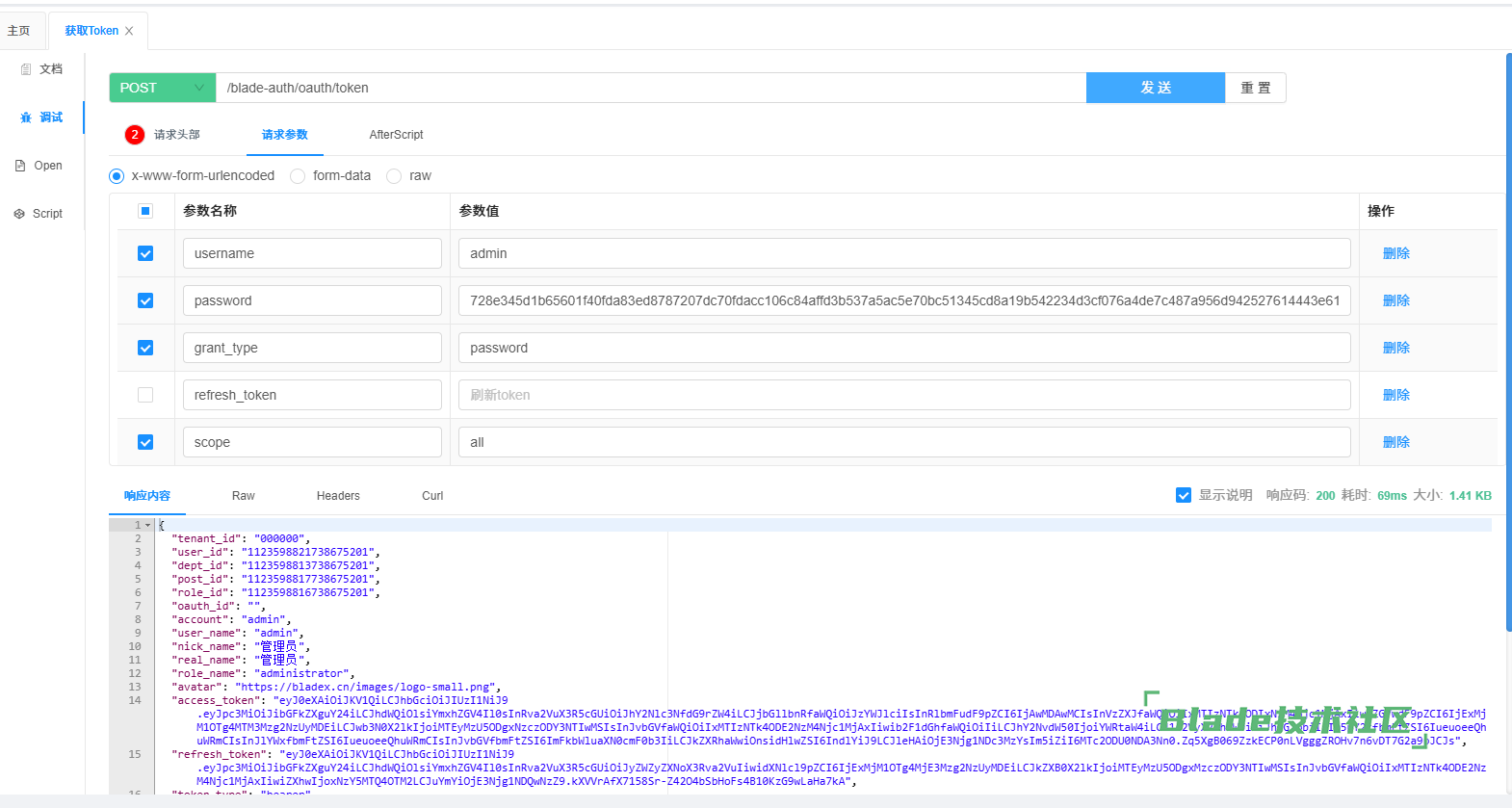Open the Headers response tab

tap(338, 496)
